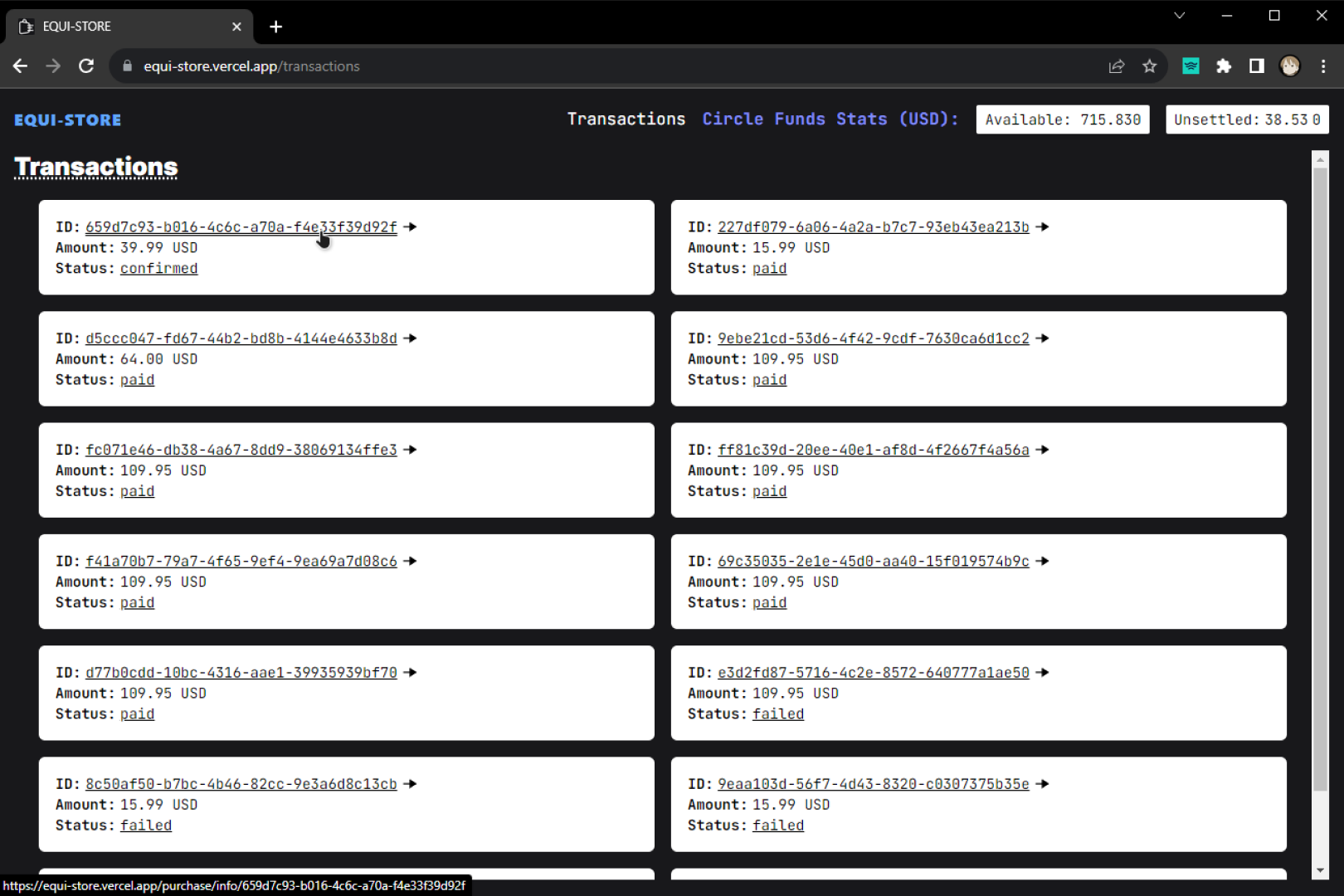Screen dimensions: 1344x896
Task: Open transaction 9eaa103d-56f7-4d43-8320-c0307375b35e
Action: (x=874, y=784)
